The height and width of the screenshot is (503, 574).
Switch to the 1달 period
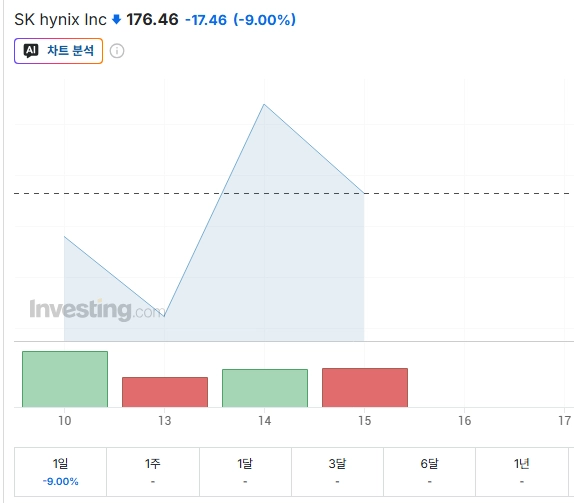245,472
